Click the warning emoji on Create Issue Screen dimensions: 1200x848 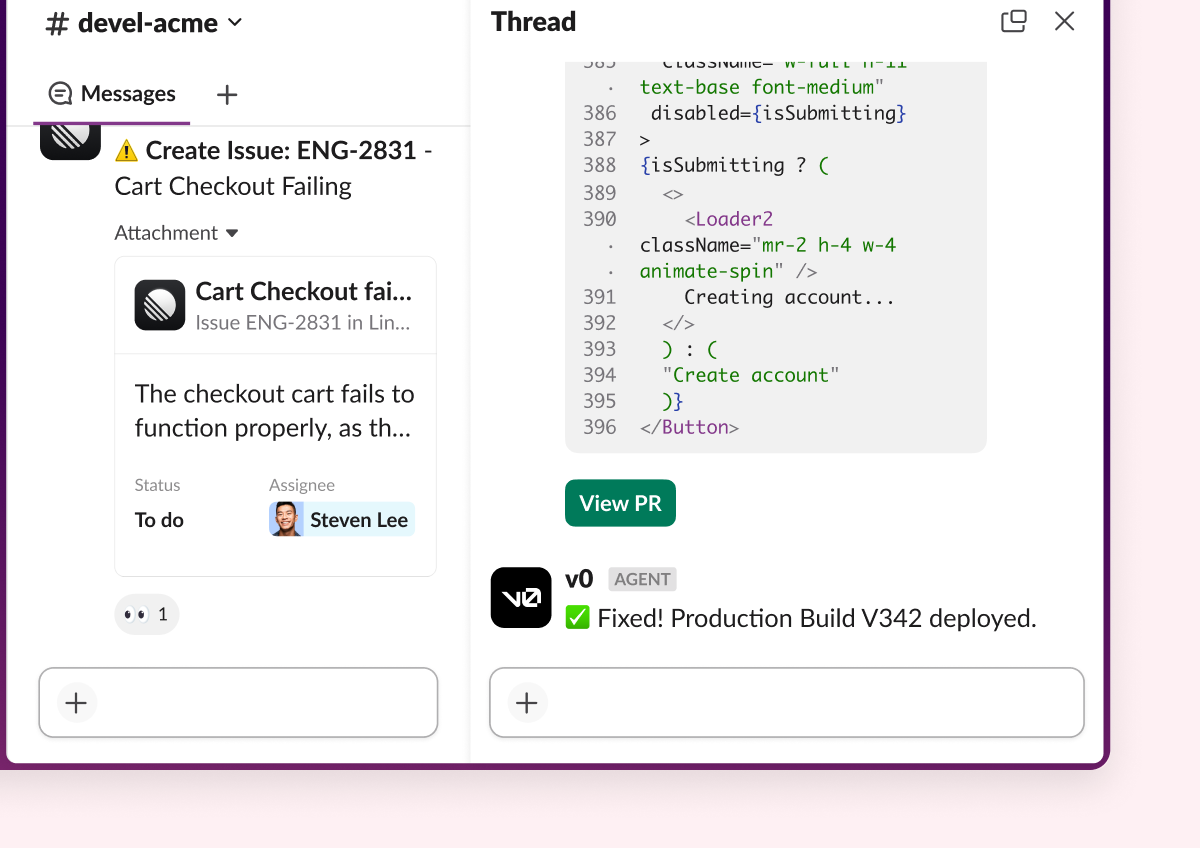[x=127, y=151]
